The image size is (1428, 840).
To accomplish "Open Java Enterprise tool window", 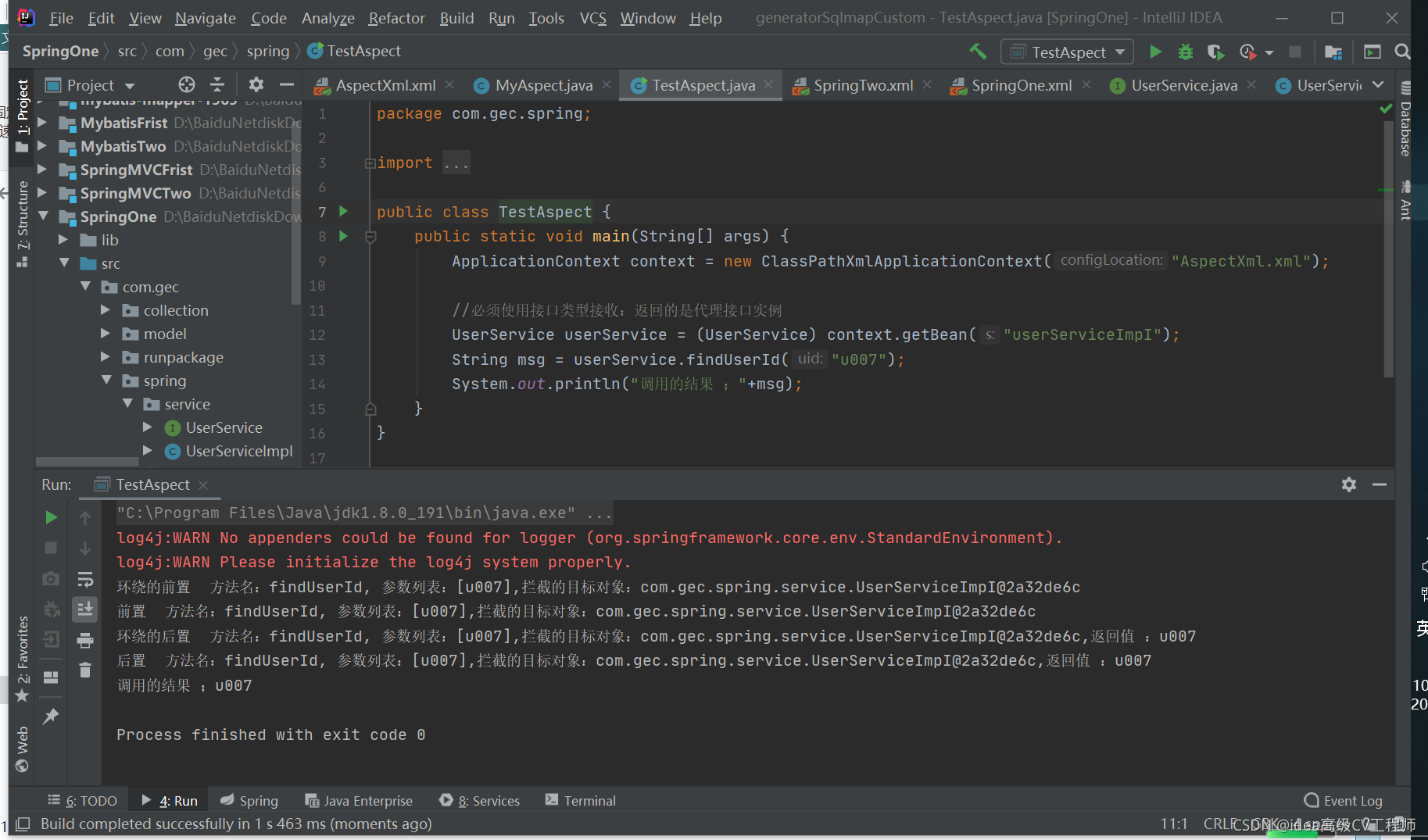I will point(358,800).
